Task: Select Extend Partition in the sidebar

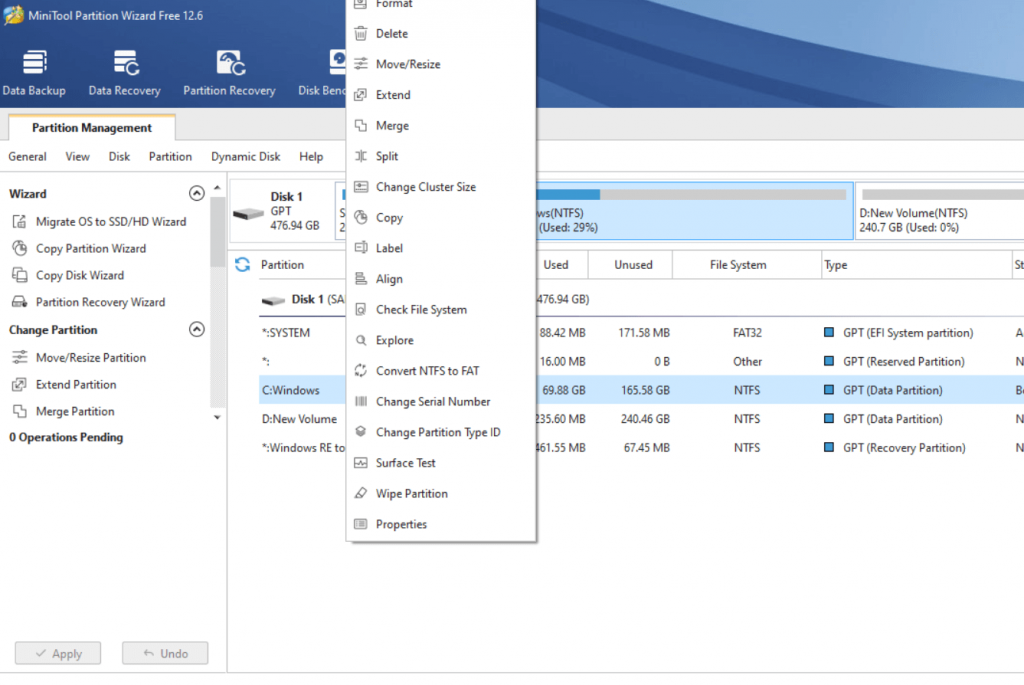Action: pyautogui.click(x=76, y=384)
